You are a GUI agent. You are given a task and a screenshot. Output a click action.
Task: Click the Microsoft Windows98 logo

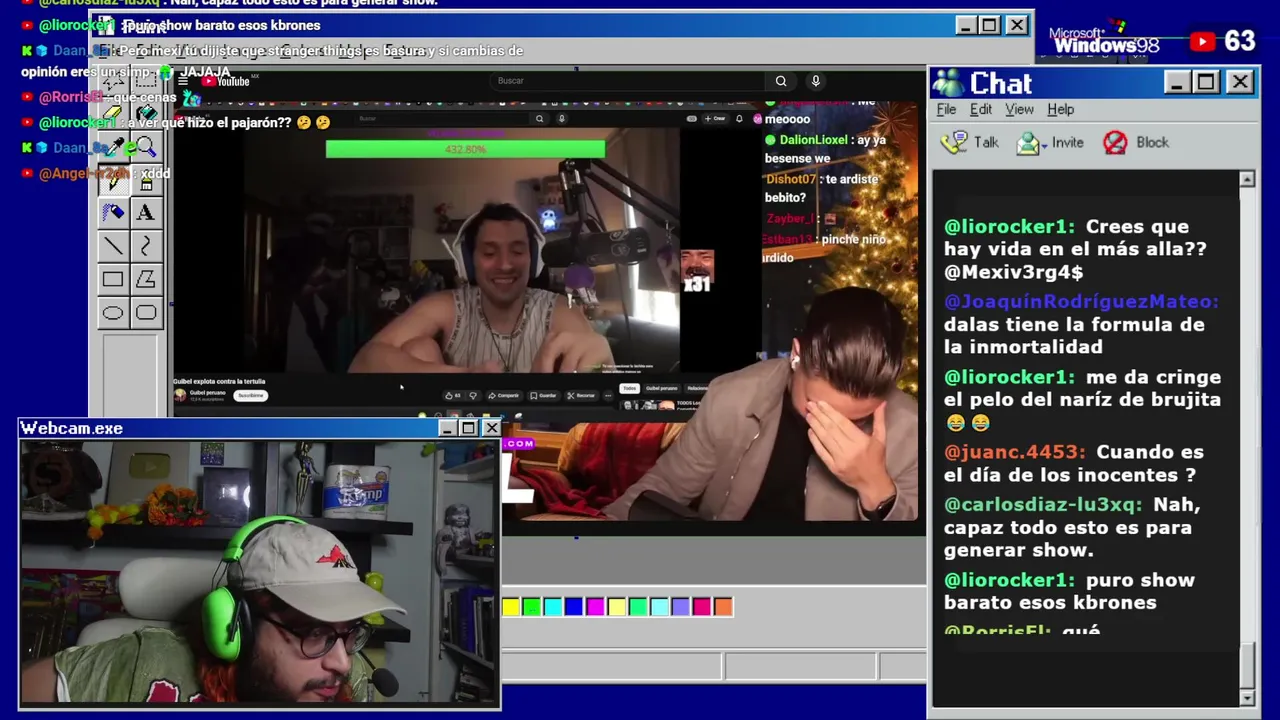[x=1105, y=40]
